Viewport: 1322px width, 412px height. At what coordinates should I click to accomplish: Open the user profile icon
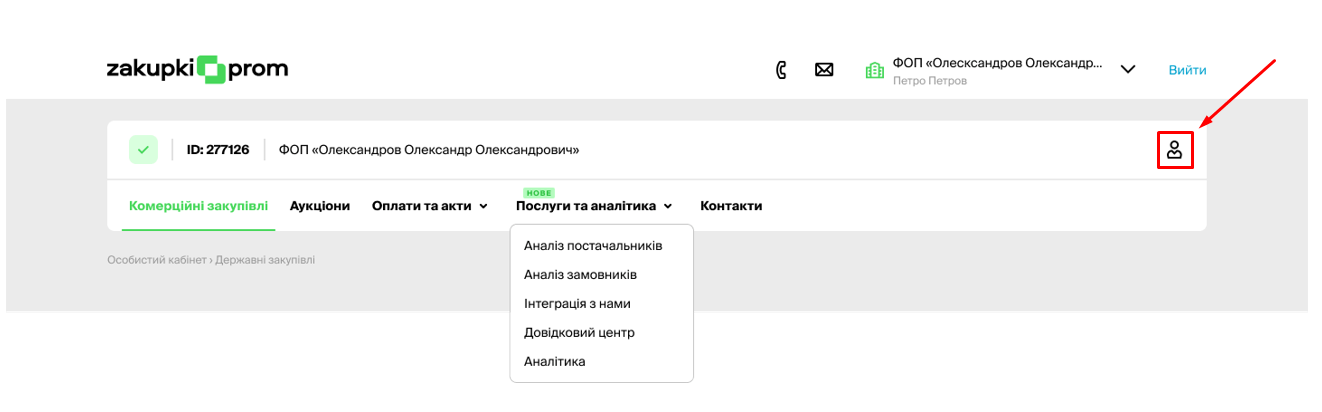[1174, 150]
